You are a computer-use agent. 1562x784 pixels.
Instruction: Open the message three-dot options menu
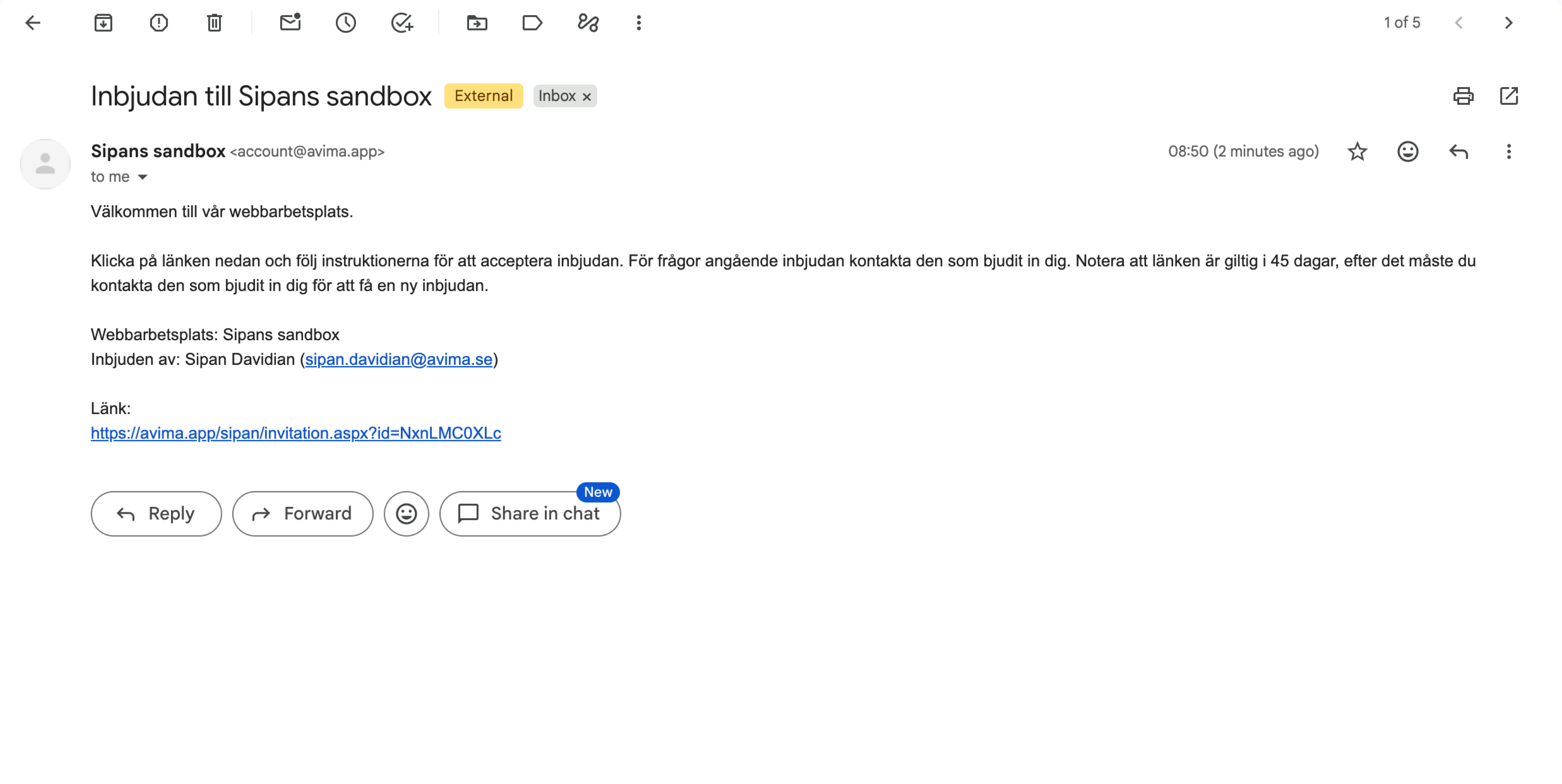click(x=1509, y=152)
